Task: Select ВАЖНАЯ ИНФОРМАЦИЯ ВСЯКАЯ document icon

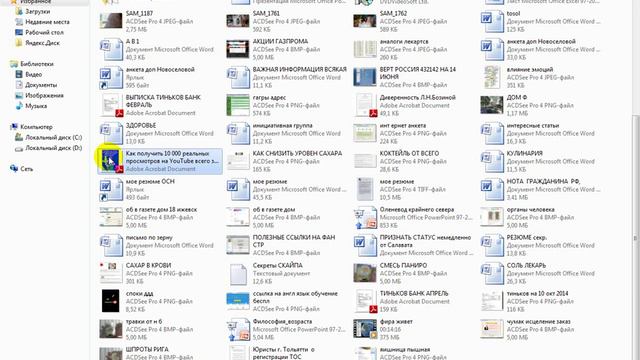Action: 238,78
